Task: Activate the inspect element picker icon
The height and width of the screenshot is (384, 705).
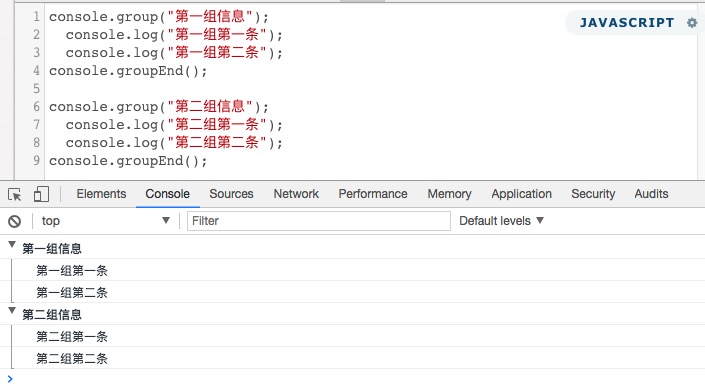Action: point(14,194)
